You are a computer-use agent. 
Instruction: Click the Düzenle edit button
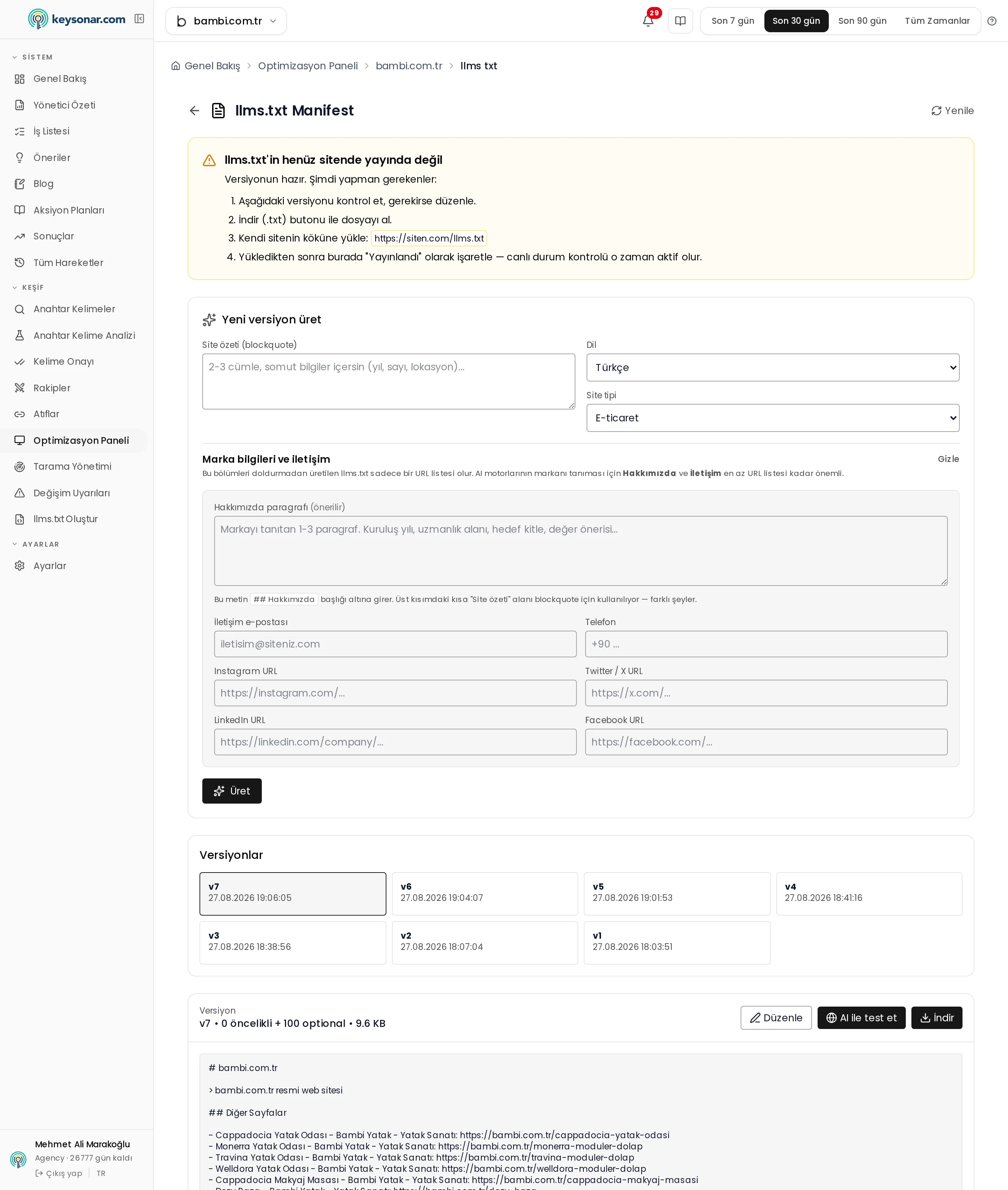[x=776, y=1018]
